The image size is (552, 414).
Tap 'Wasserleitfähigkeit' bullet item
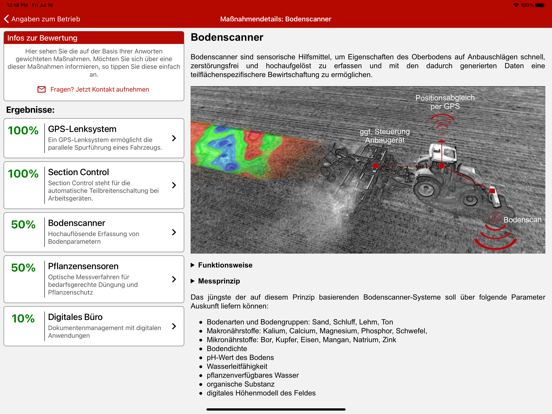[237, 366]
